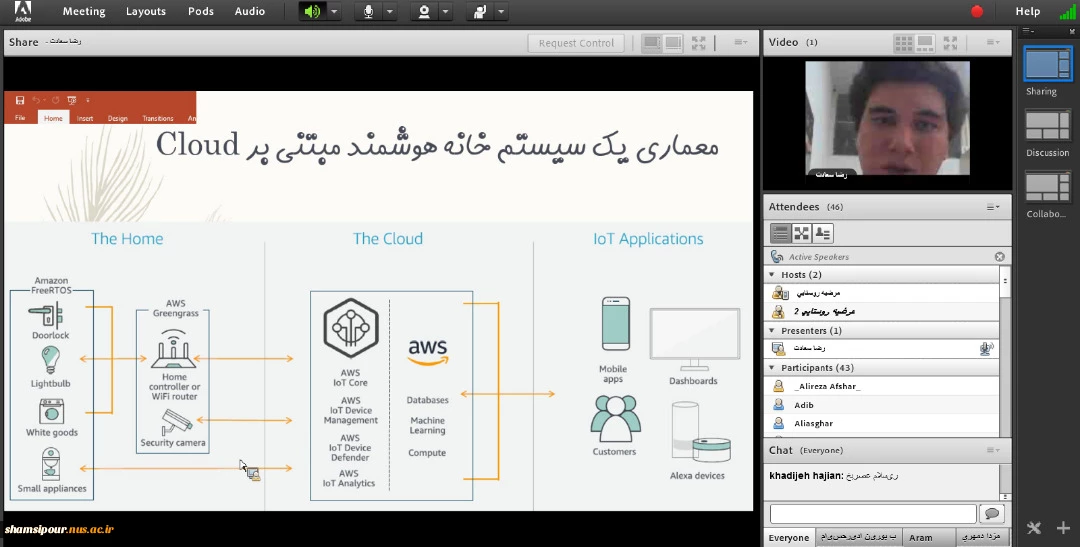The height and width of the screenshot is (547, 1080).
Task: Mute the meeting speaker audio icon
Action: 313,12
